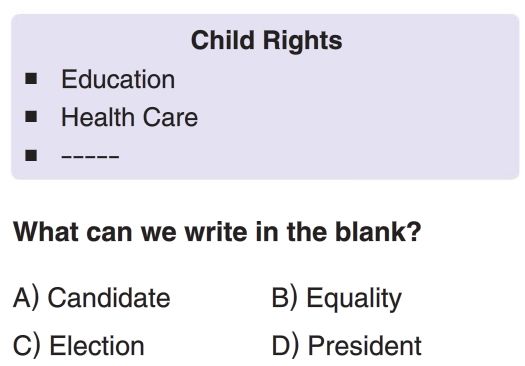The image size is (525, 366).
Task: Choose the answer word Election
Action: (97, 346)
